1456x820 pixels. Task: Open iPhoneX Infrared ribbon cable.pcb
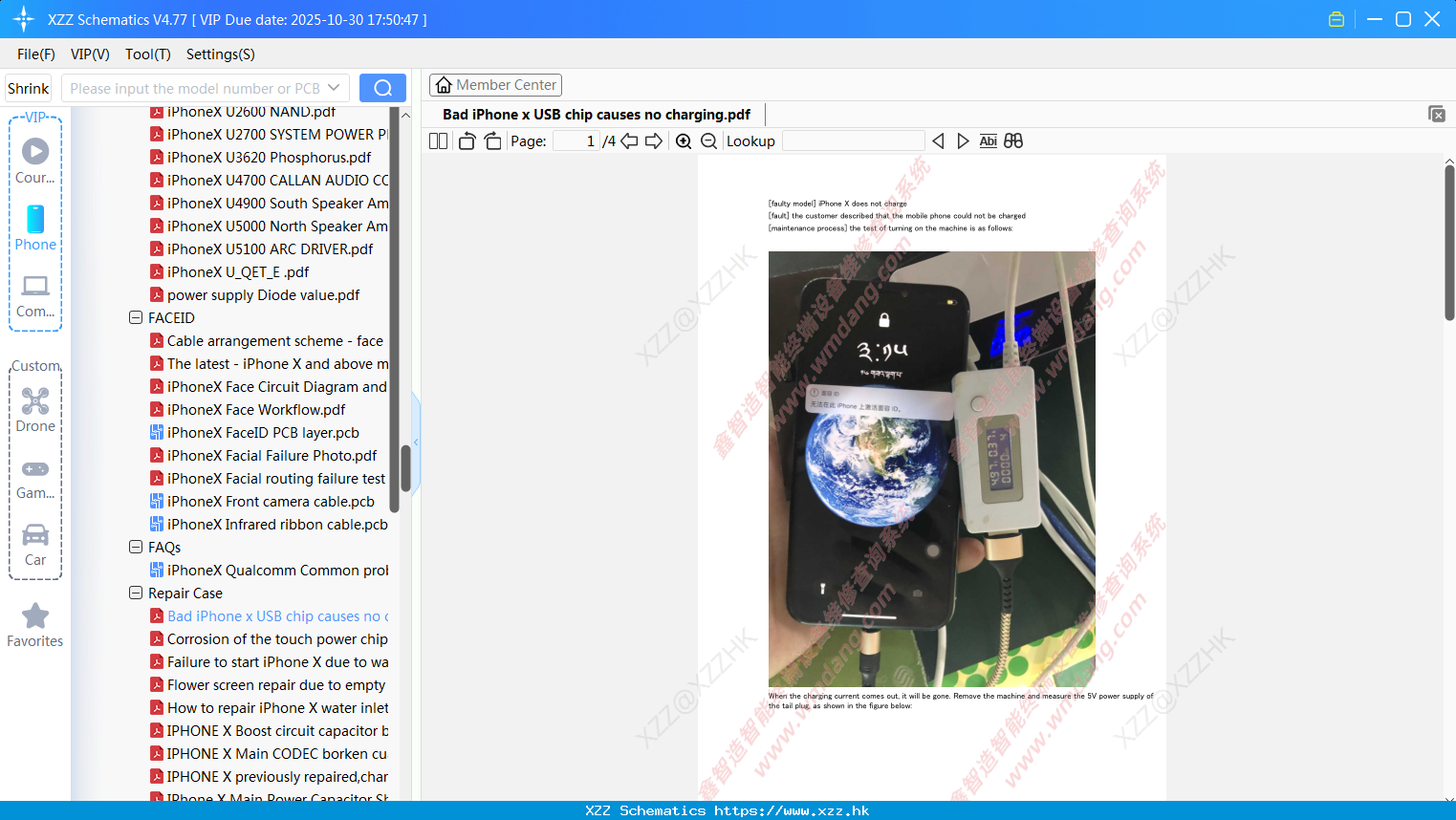tap(270, 525)
